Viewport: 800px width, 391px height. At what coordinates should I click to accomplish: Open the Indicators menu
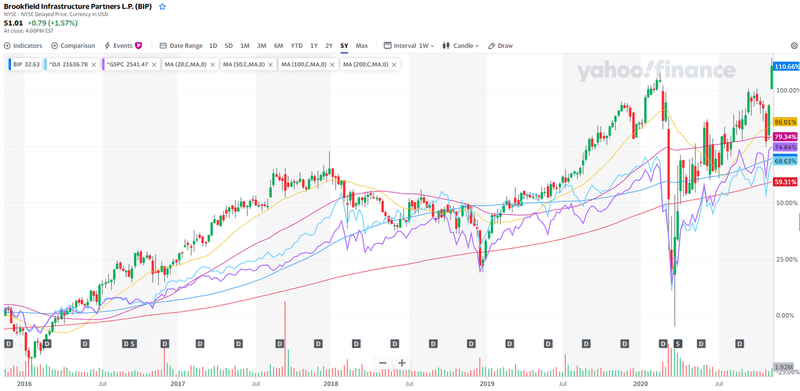23,45
